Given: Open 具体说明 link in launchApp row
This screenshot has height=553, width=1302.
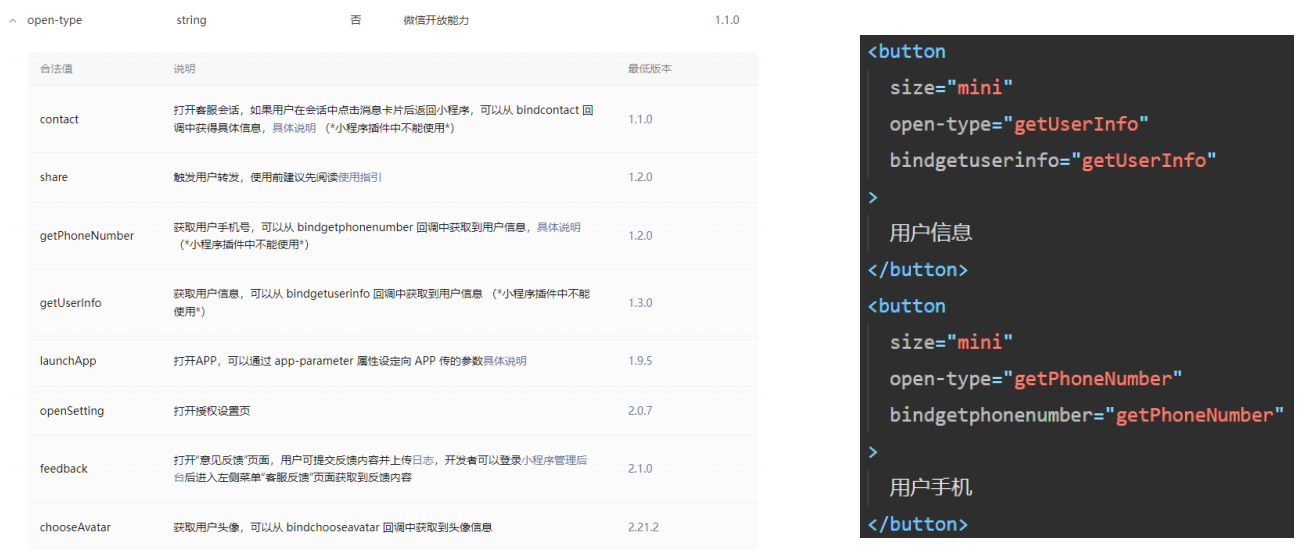Looking at the screenshot, I should tap(505, 361).
